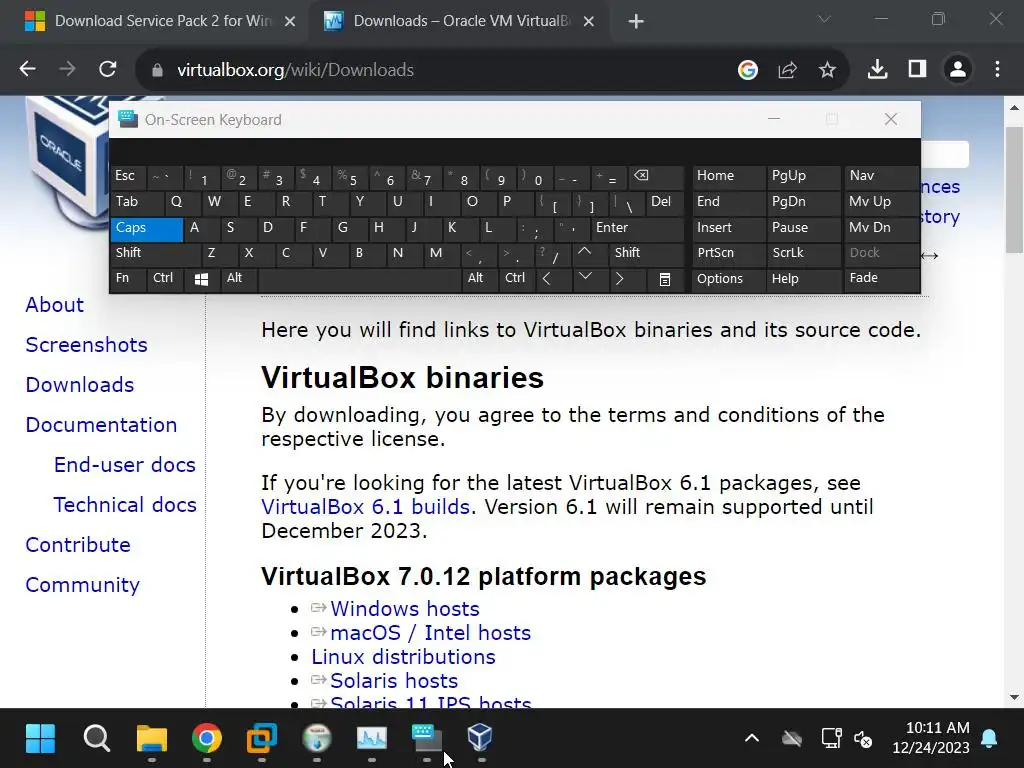Open Oracle VirtualBox cube taskbar icon

pos(480,737)
